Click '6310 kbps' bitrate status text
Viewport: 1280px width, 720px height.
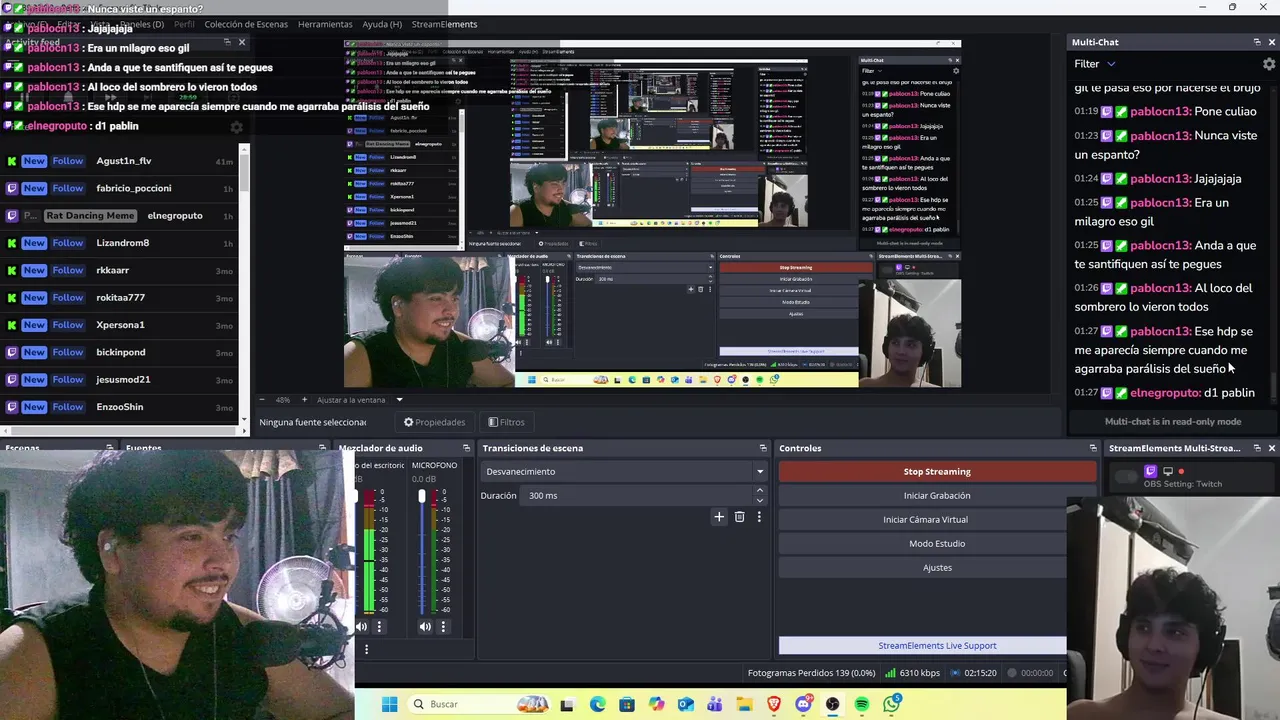[919, 673]
